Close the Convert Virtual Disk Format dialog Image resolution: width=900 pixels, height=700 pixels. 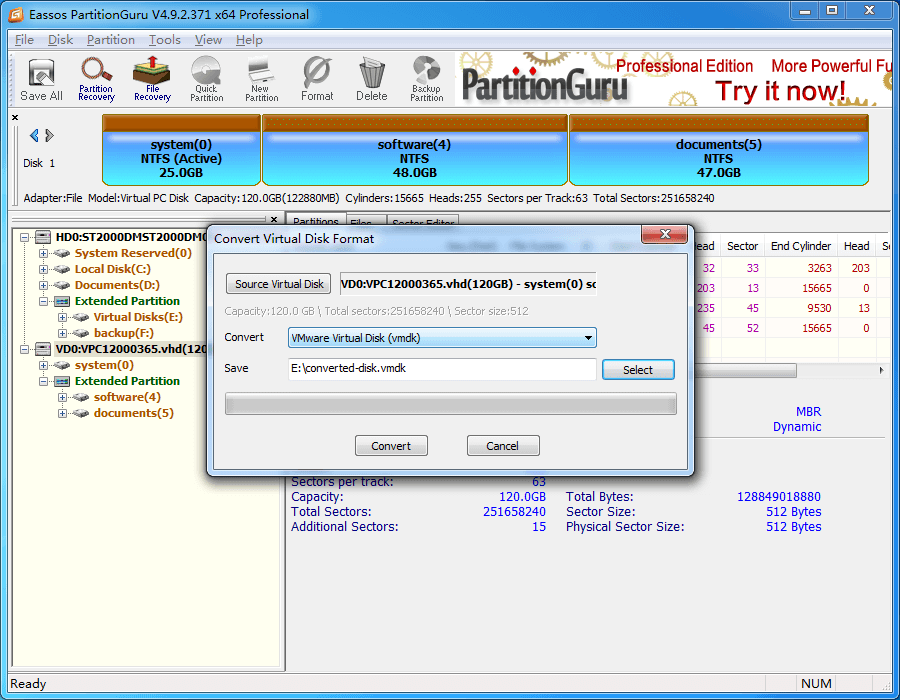[x=665, y=234]
